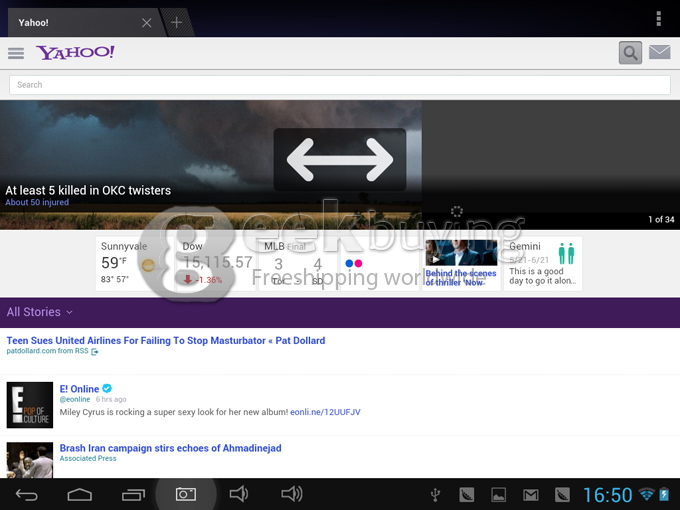The image size is (680, 510).
Task: Tap the Android home button
Action: click(80, 494)
